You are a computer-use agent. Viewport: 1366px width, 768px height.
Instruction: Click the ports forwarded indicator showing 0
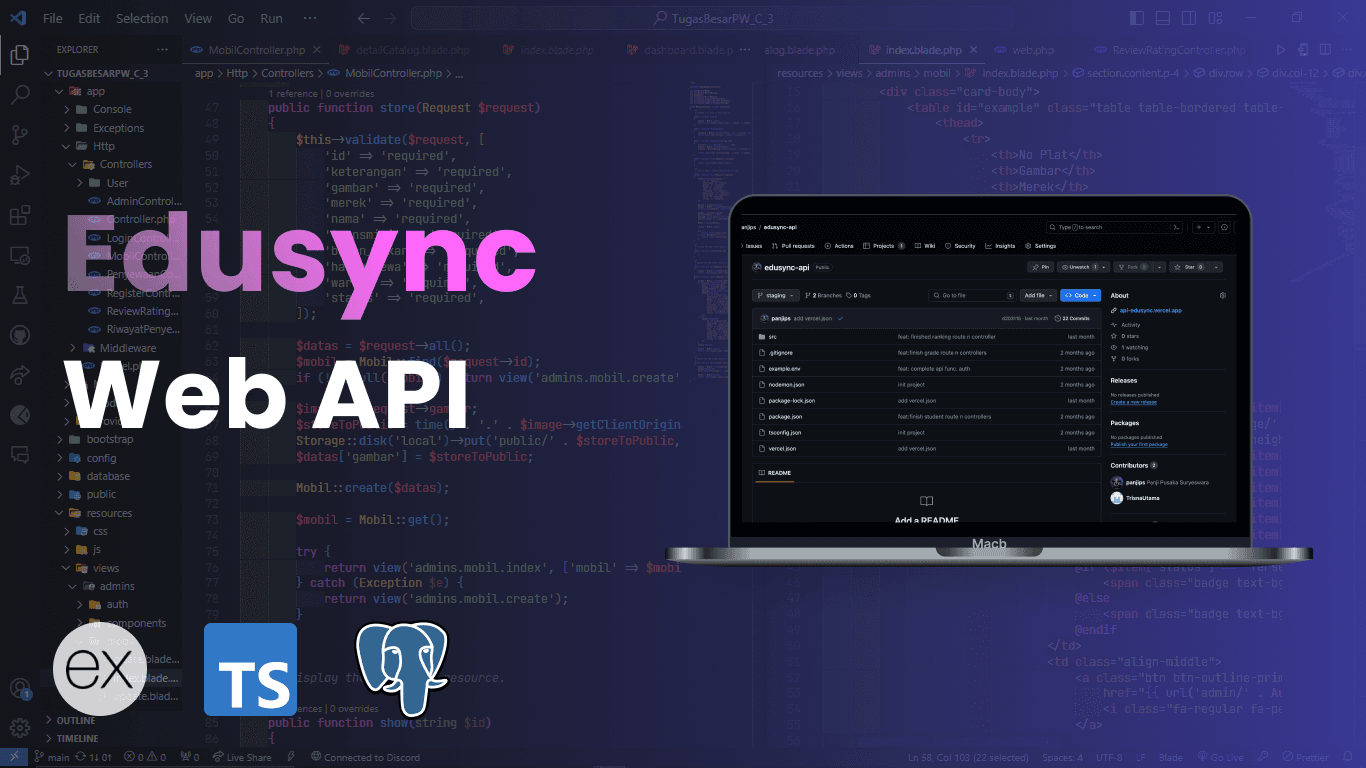tap(190, 758)
